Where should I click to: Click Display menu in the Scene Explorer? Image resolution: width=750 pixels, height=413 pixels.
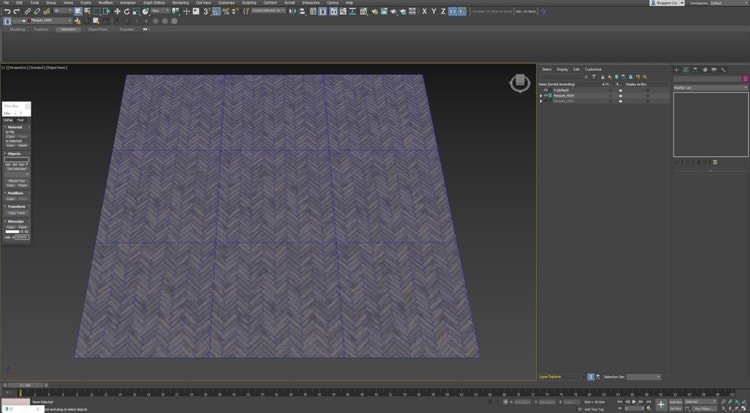click(x=561, y=69)
